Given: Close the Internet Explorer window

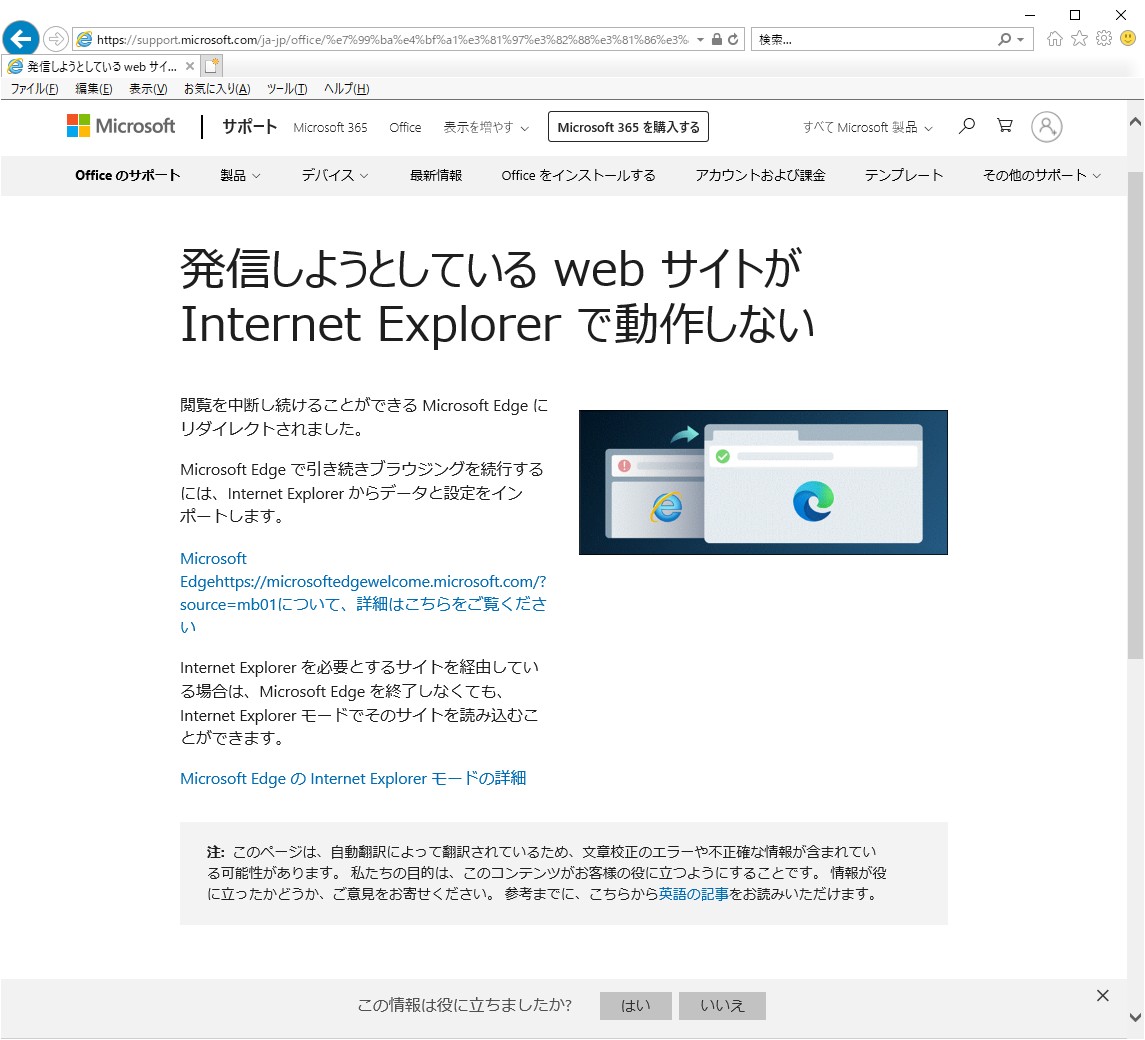Looking at the screenshot, I should click(1121, 15).
